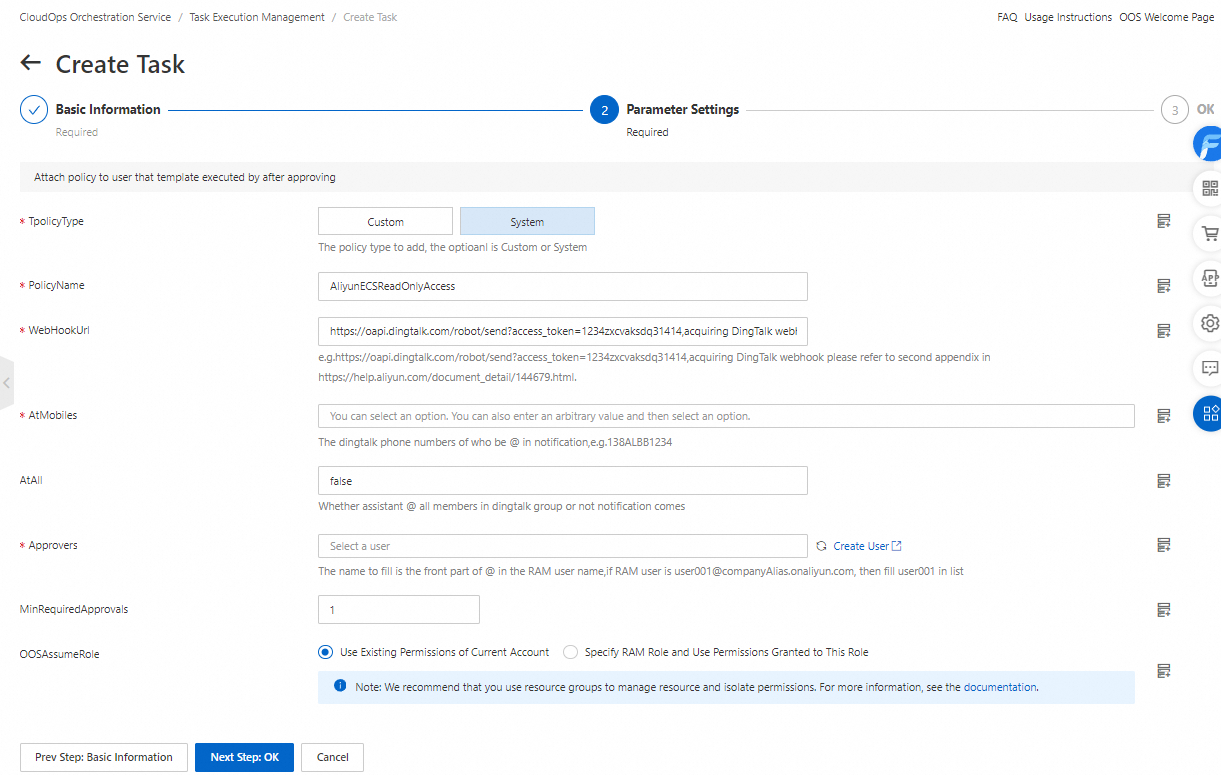Click the blue app-grid icon in the sidebar
Image resolution: width=1221 pixels, height=775 pixels.
pyautogui.click(x=1207, y=413)
